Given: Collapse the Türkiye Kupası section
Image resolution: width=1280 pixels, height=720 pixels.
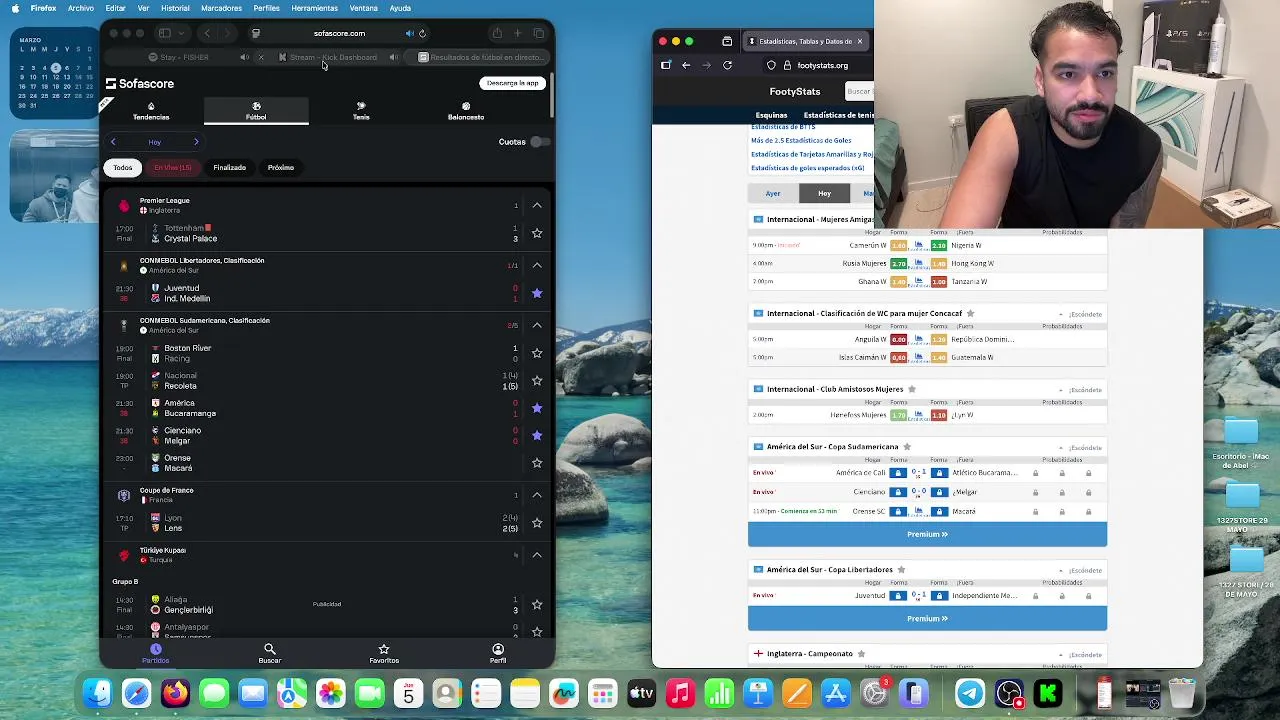Looking at the screenshot, I should tap(537, 555).
